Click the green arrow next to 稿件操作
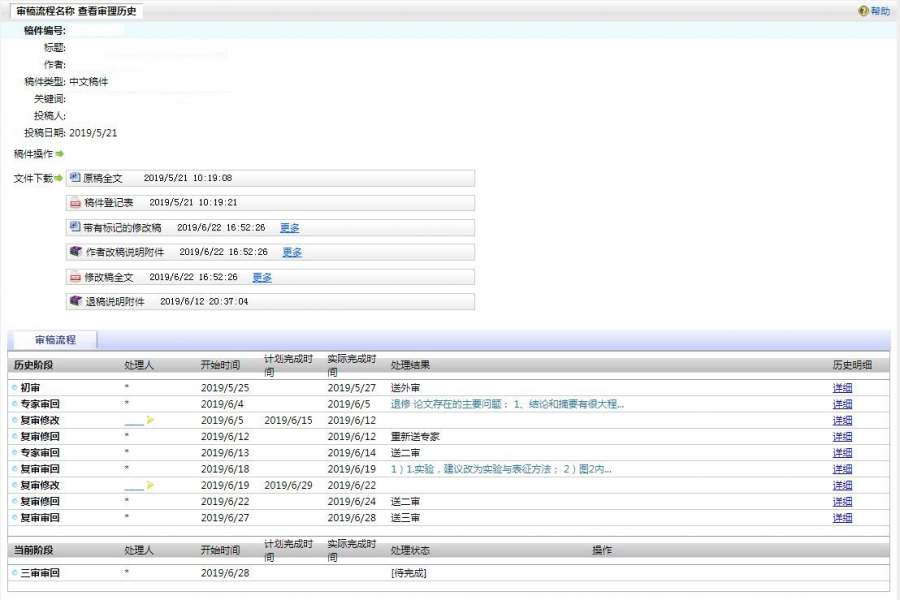900x600 pixels. [x=60, y=154]
